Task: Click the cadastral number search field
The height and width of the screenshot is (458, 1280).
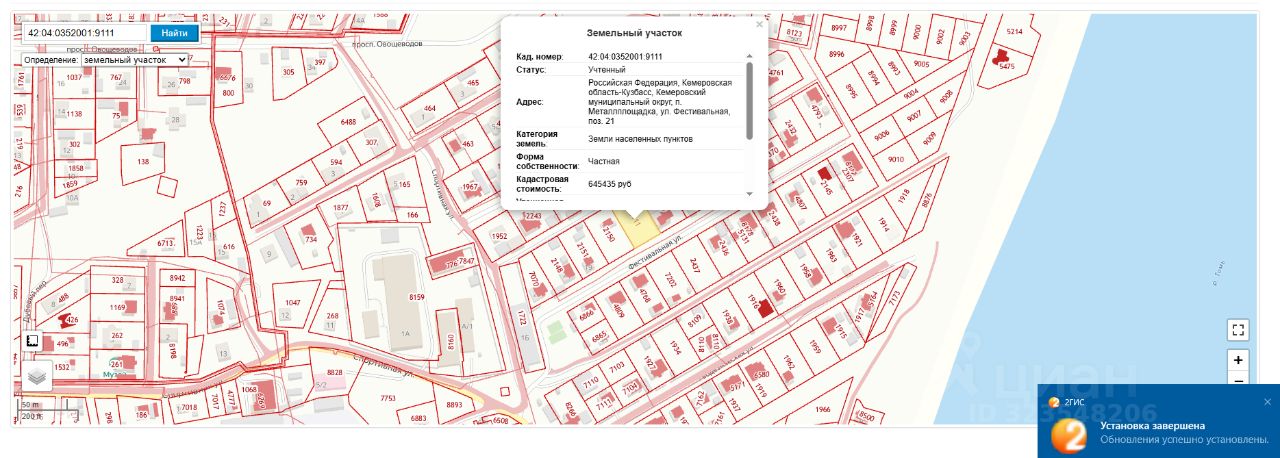Action: point(86,33)
